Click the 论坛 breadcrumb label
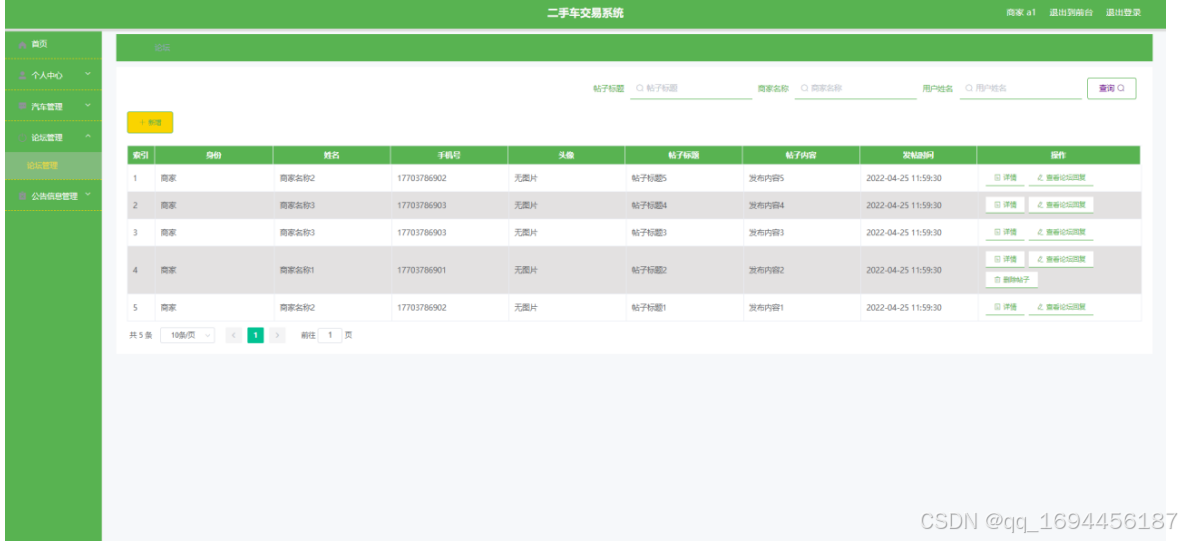Image resolution: width=1182 pixels, height=541 pixels. [162, 47]
